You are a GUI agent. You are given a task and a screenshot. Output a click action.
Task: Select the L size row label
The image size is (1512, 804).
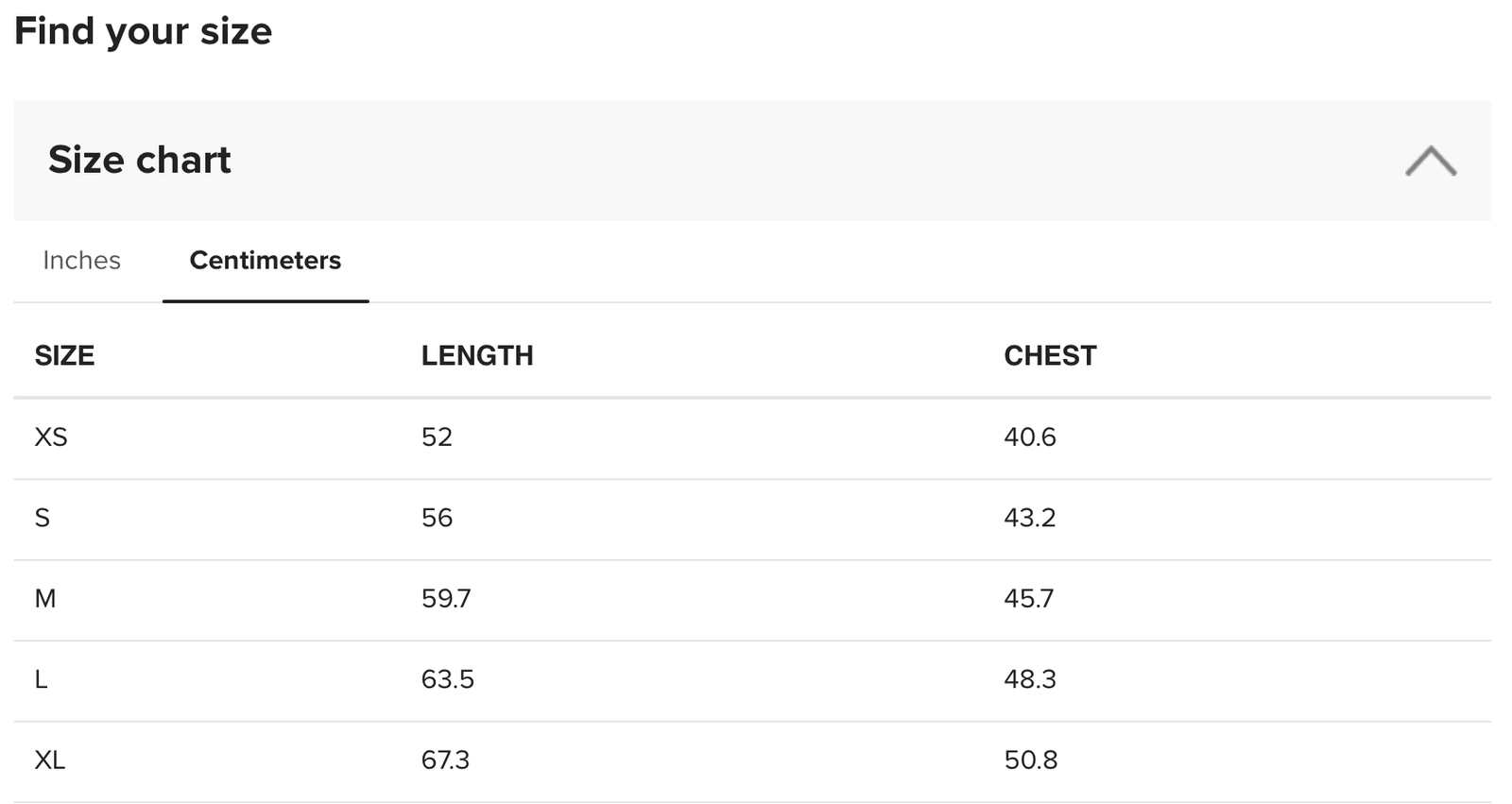point(42,679)
